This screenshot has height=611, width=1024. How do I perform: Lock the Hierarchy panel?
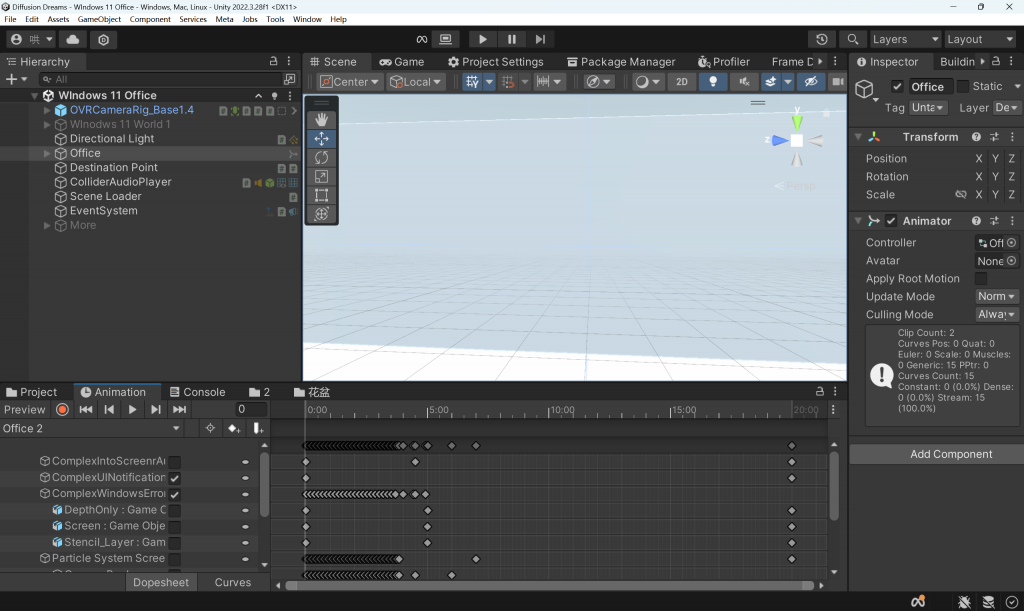tap(274, 61)
